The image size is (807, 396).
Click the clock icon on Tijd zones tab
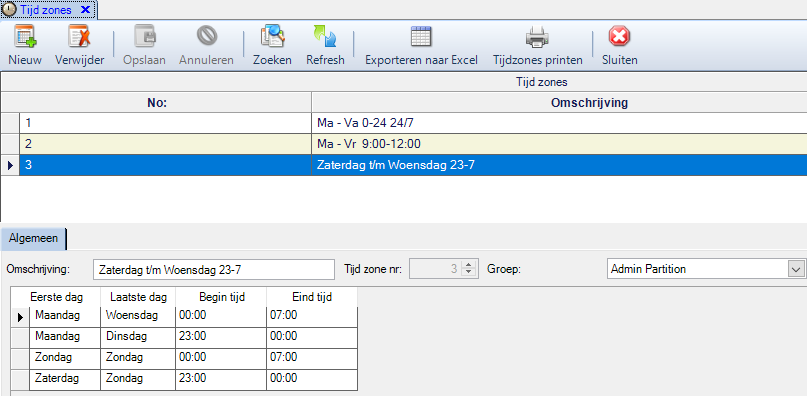tap(9, 9)
